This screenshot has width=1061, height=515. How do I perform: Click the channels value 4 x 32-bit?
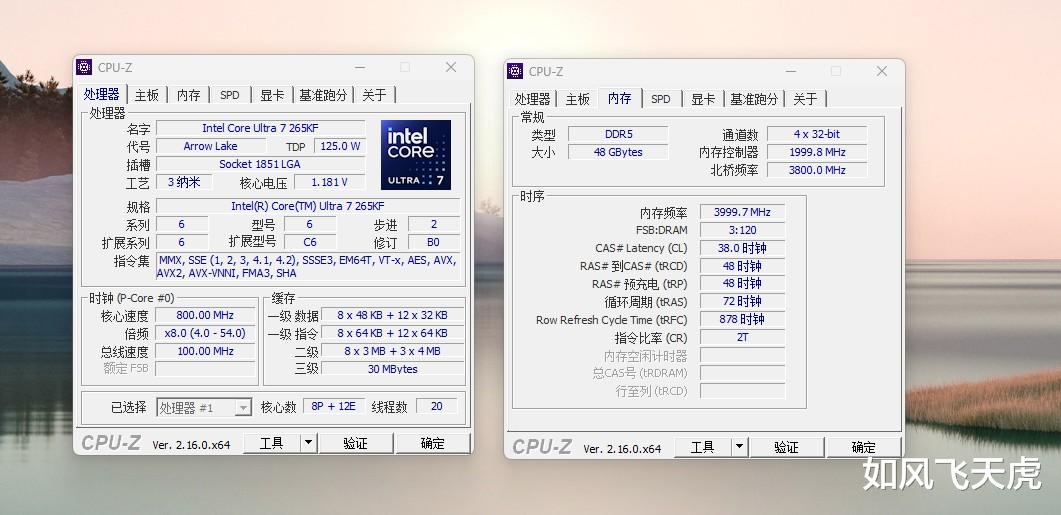[x=817, y=134]
